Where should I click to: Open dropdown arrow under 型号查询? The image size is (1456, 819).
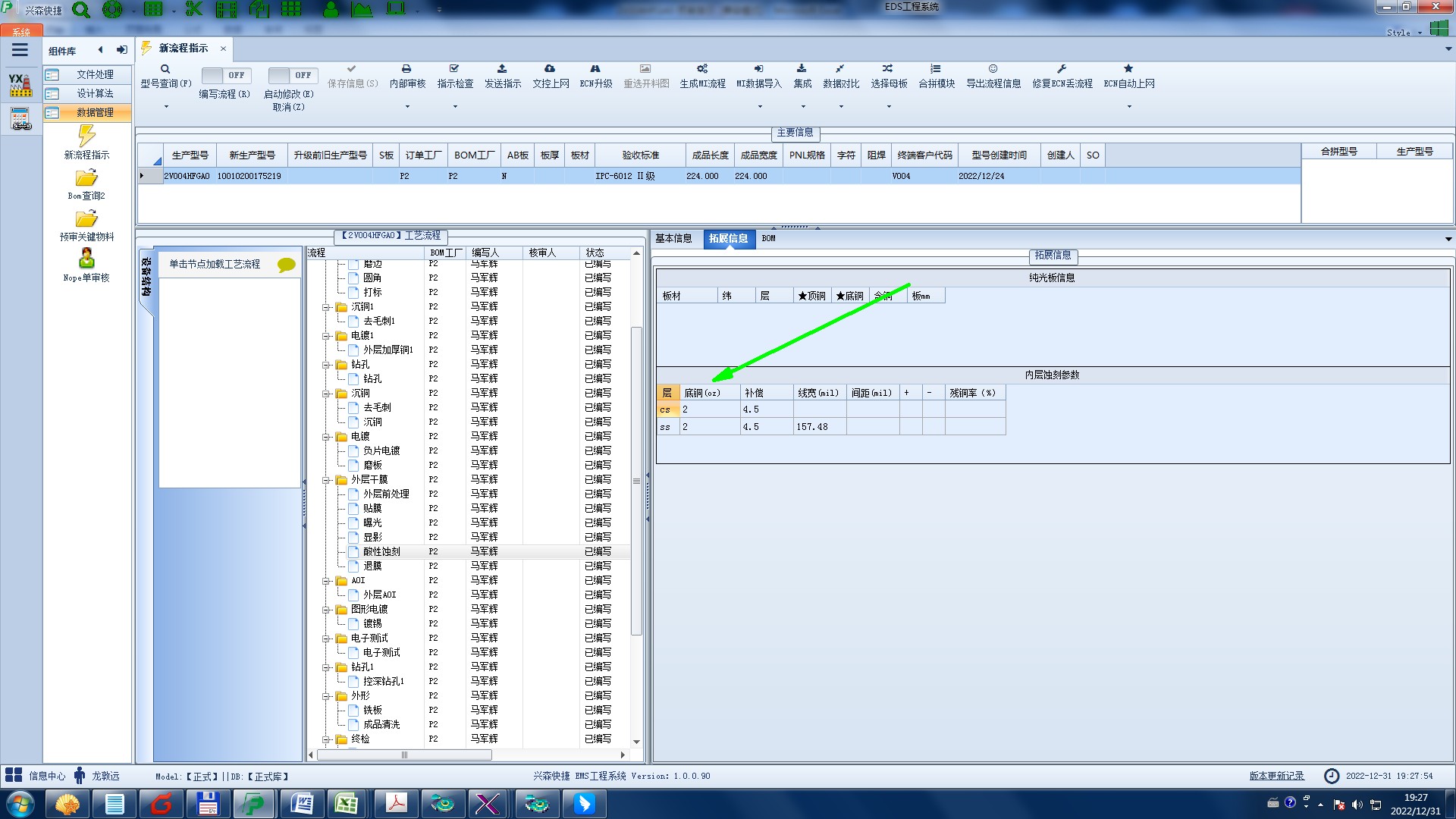coord(166,107)
